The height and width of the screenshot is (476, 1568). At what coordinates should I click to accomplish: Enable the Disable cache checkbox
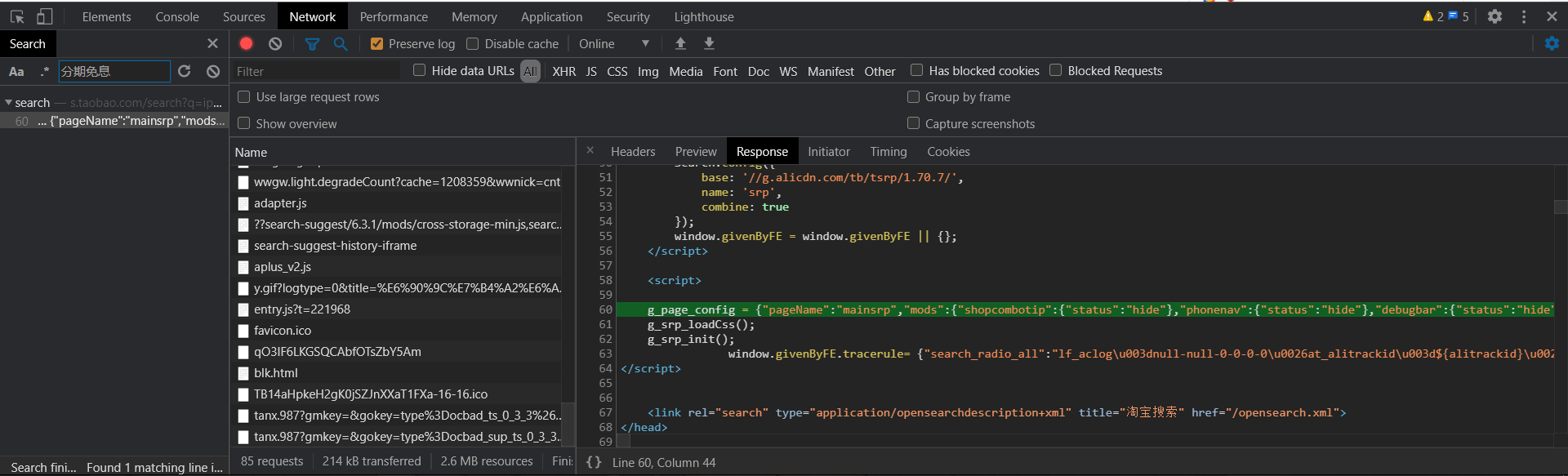472,44
